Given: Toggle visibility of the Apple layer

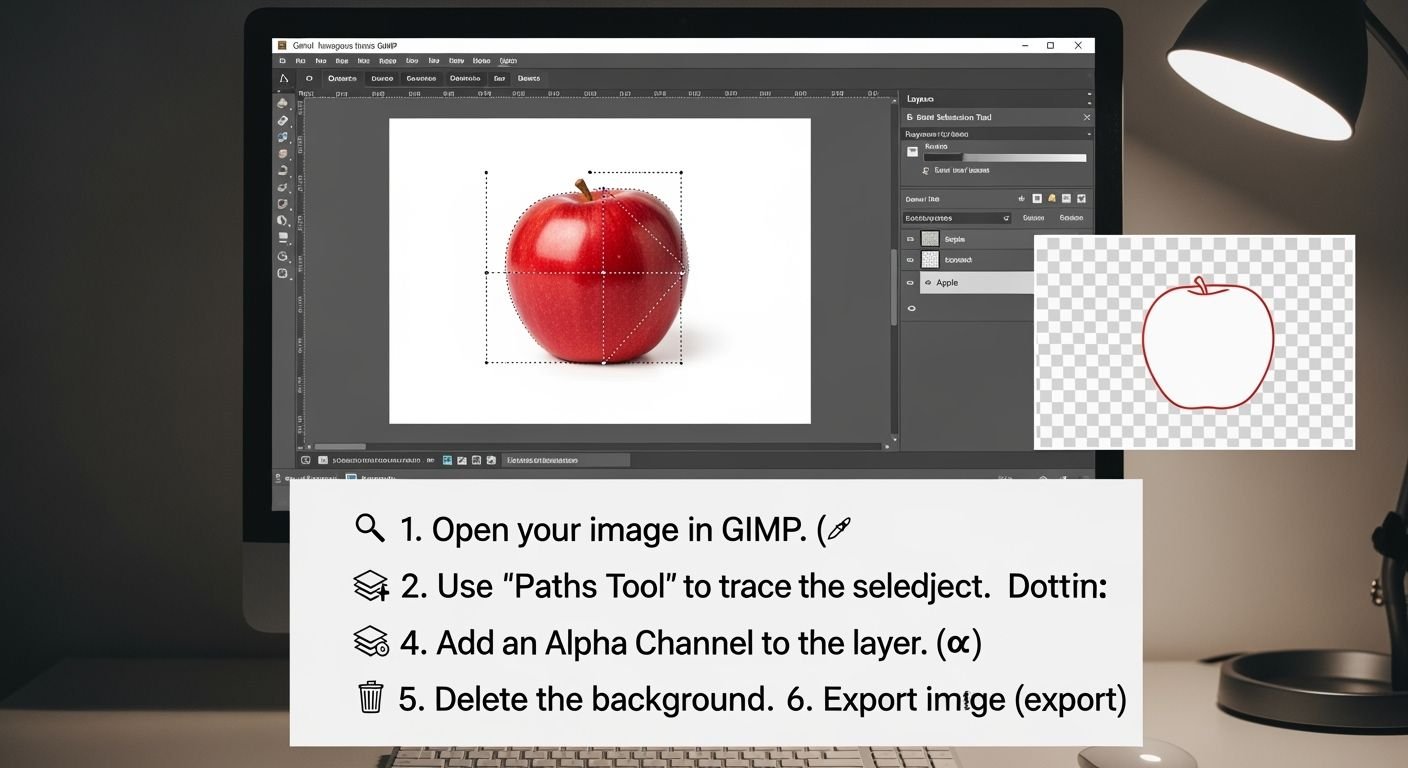Looking at the screenshot, I should point(910,283).
